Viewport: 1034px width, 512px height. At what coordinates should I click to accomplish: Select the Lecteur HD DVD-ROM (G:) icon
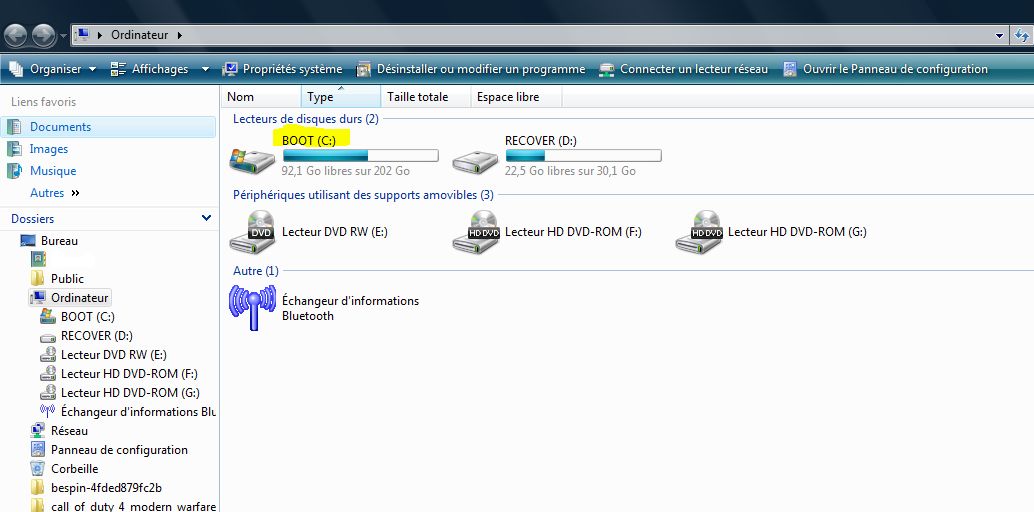click(698, 232)
